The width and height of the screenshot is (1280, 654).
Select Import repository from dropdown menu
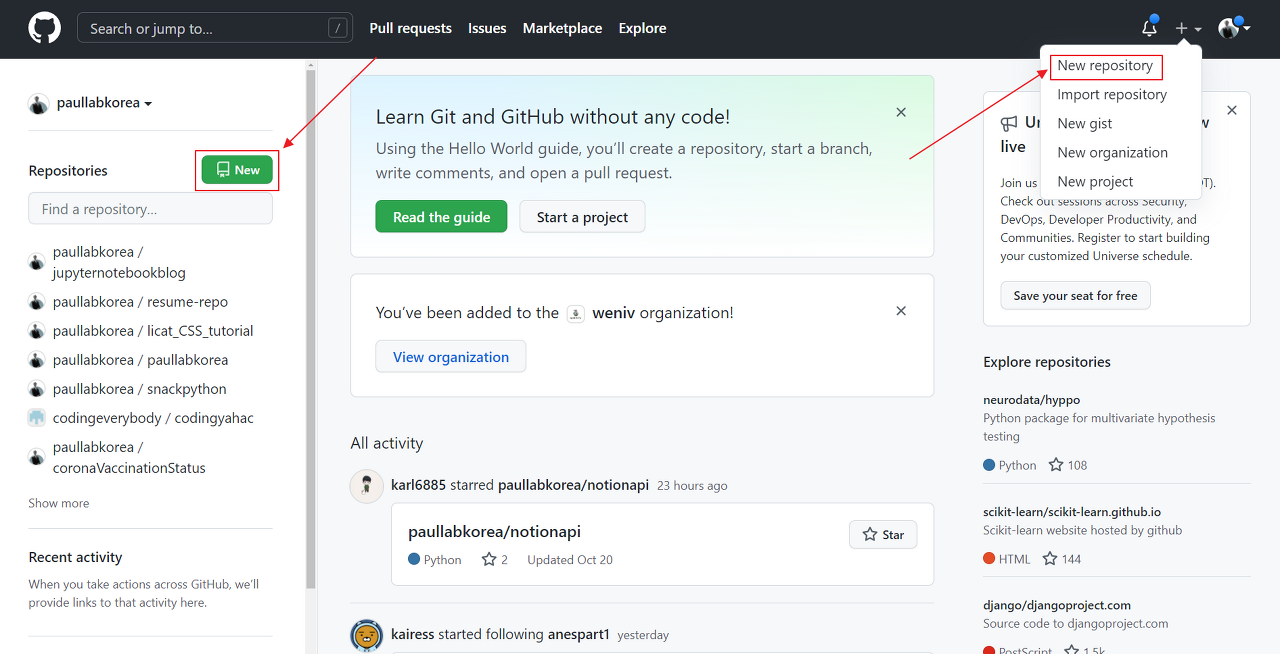point(1112,95)
